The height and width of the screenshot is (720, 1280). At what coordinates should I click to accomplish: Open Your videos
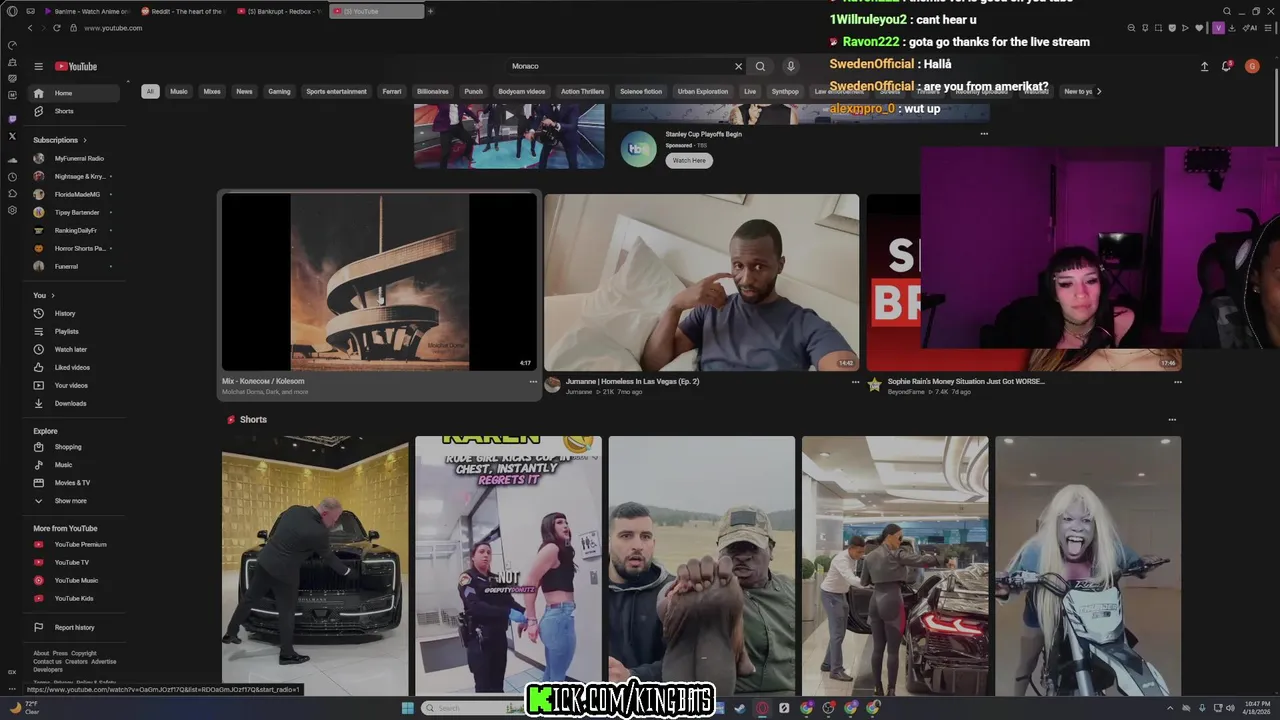pyautogui.click(x=75, y=385)
